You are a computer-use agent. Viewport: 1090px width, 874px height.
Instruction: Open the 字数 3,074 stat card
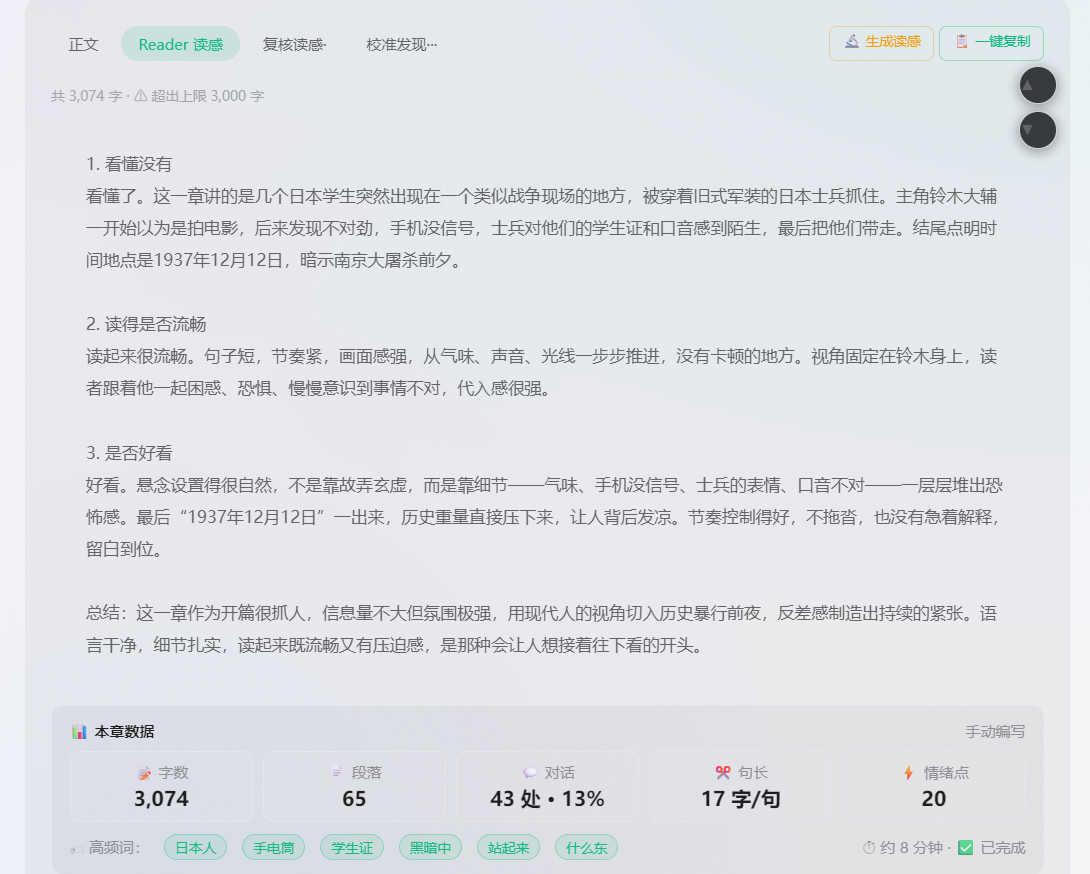(x=161, y=786)
